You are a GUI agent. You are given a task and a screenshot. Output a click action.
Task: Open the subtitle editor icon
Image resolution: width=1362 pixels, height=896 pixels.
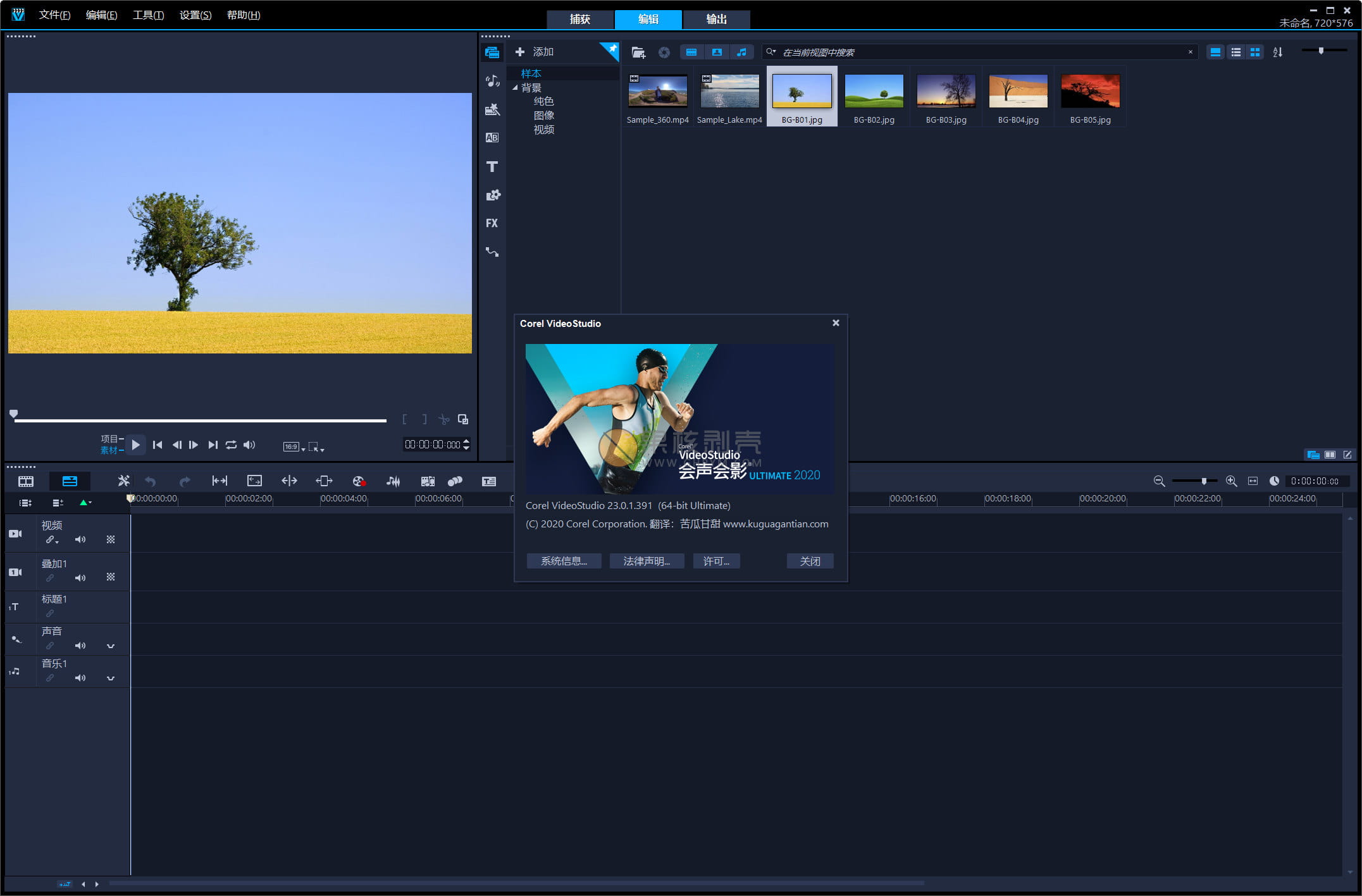(488, 481)
